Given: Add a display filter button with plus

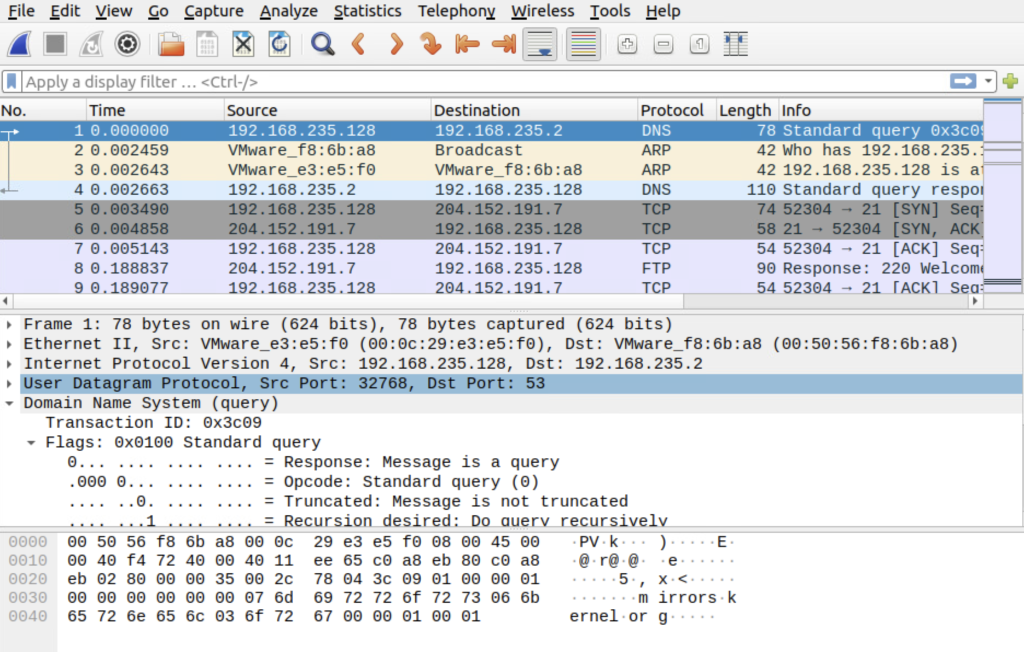Looking at the screenshot, I should pyautogui.click(x=1010, y=81).
